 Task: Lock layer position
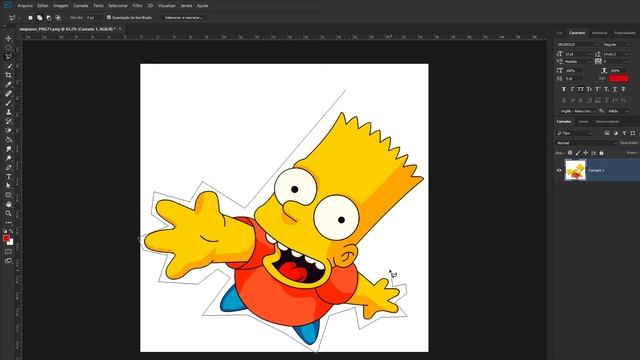(585, 153)
